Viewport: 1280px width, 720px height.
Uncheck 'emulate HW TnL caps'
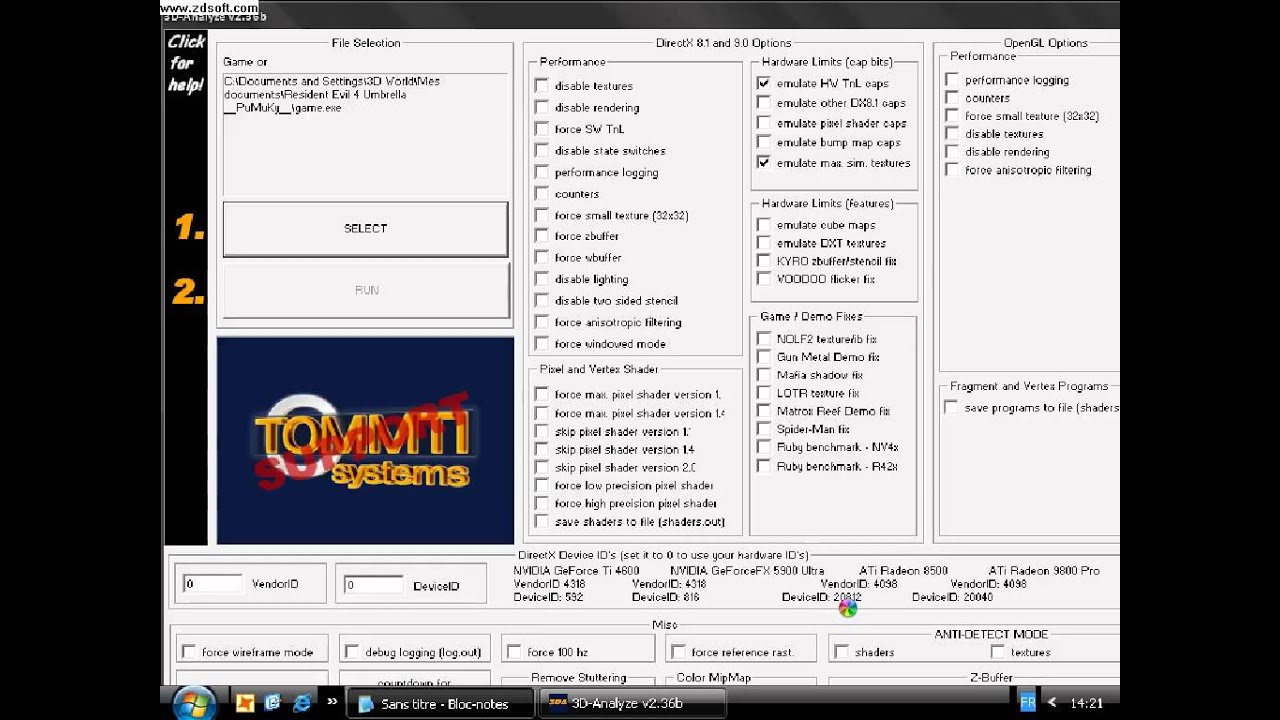(764, 83)
